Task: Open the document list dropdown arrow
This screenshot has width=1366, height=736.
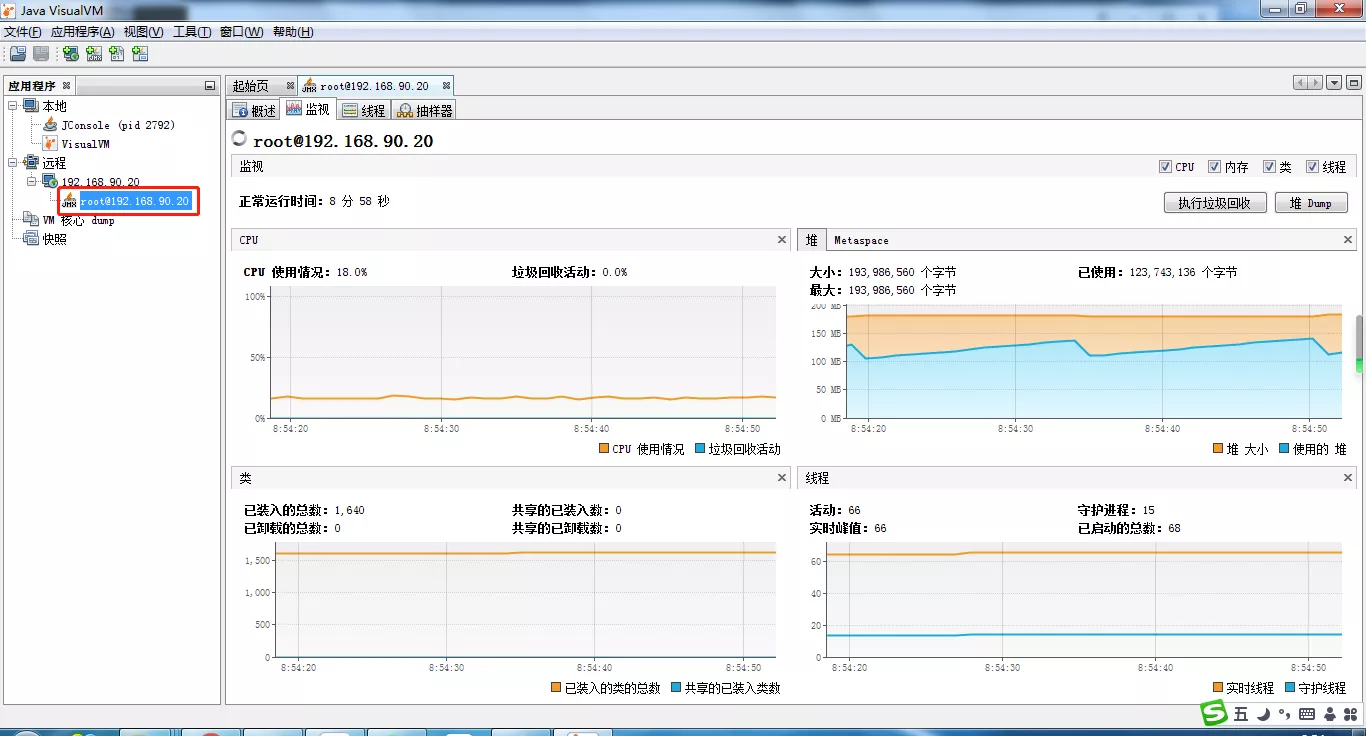Action: pyautogui.click(x=1334, y=83)
